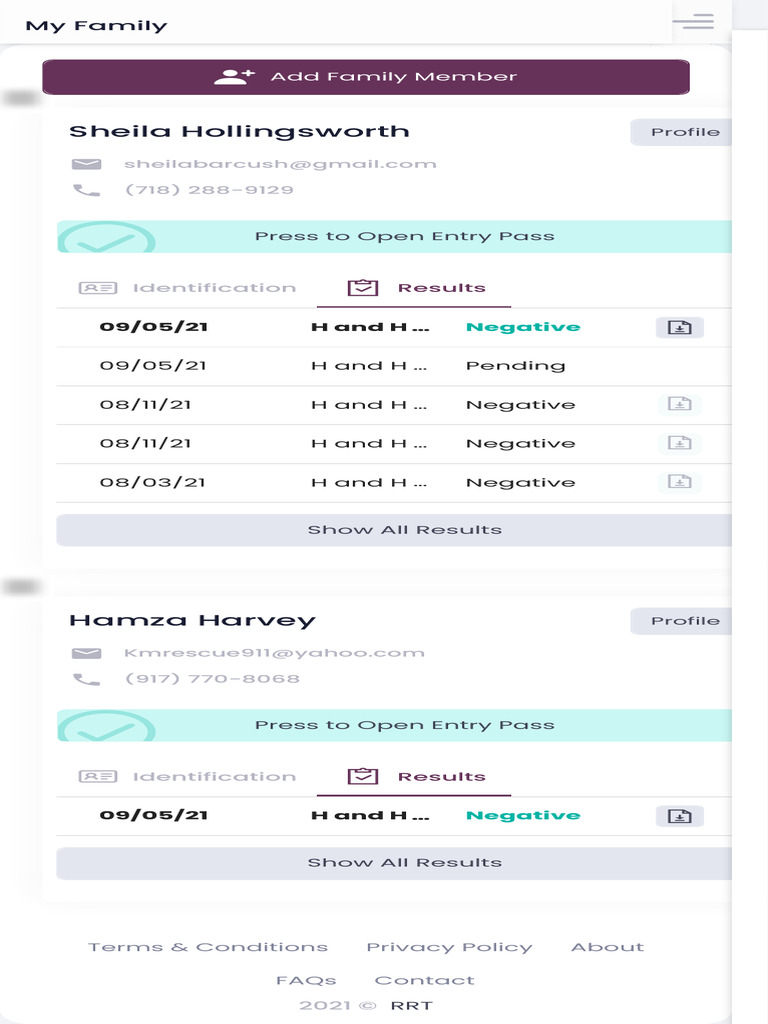Click phone icon beside Hamza's number
Image resolution: width=768 pixels, height=1024 pixels.
coord(87,679)
